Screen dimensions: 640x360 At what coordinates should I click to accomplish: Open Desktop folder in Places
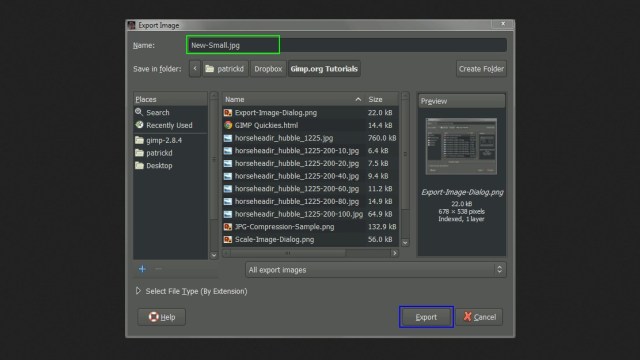(x=170, y=165)
